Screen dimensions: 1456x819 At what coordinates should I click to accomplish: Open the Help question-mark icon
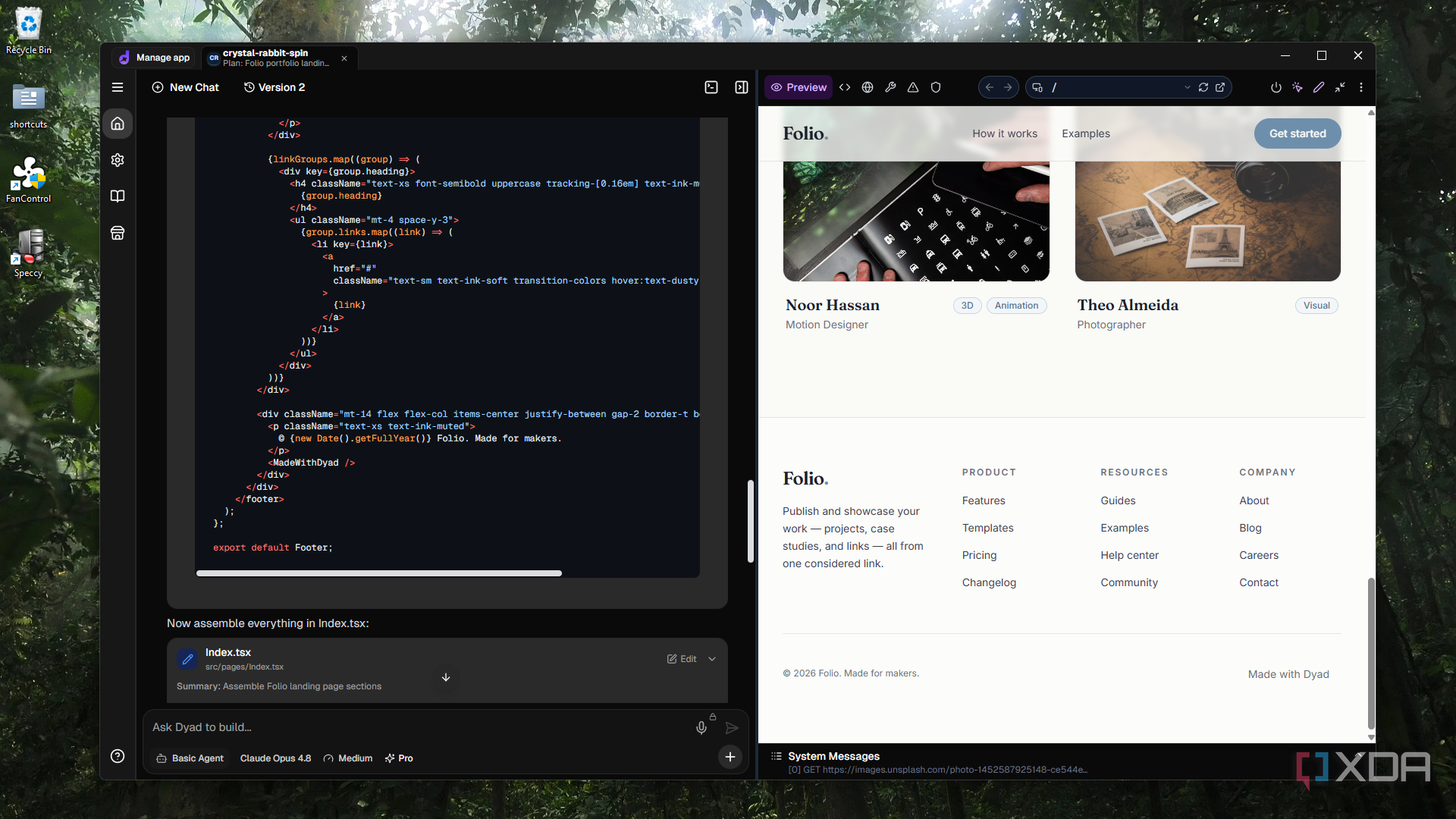click(118, 756)
